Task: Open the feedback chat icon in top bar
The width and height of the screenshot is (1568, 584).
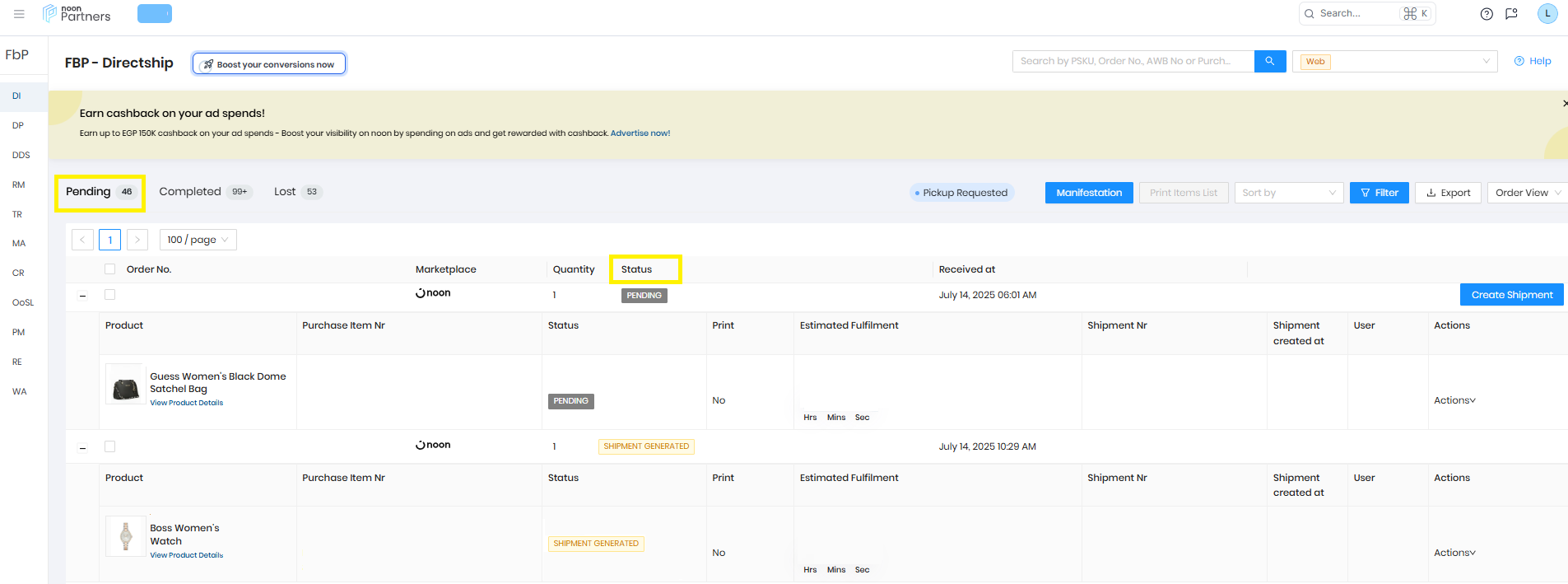Action: pyautogui.click(x=1511, y=14)
